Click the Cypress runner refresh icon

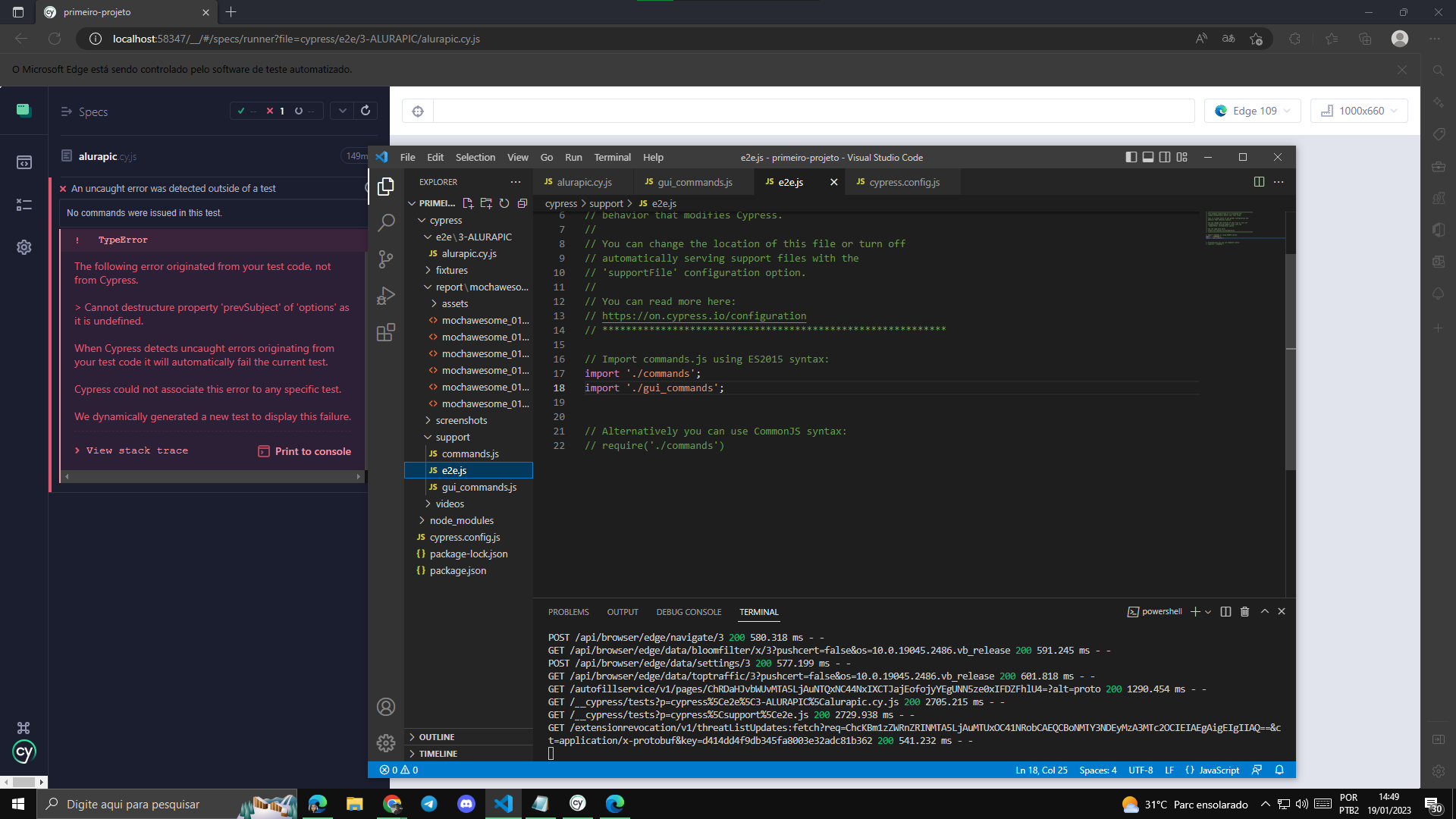365,111
